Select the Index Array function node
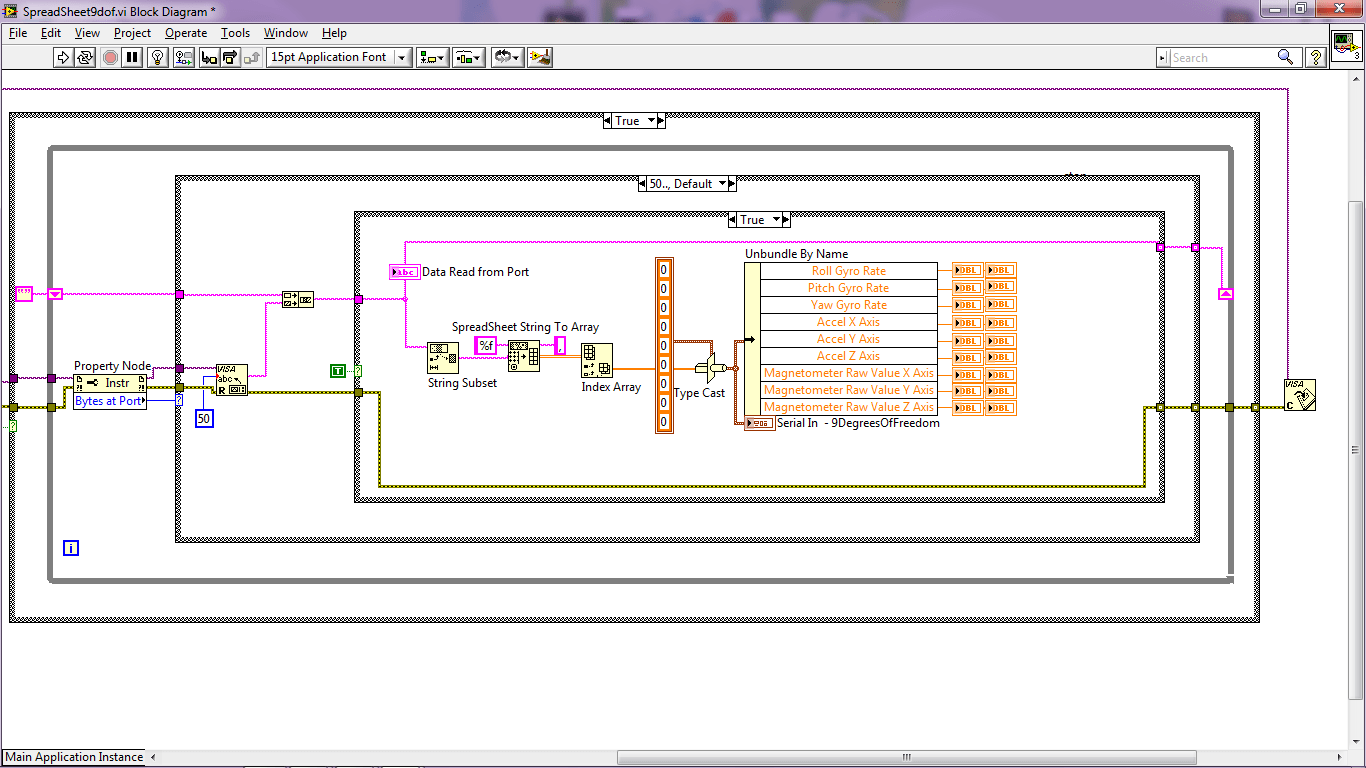 tap(597, 360)
